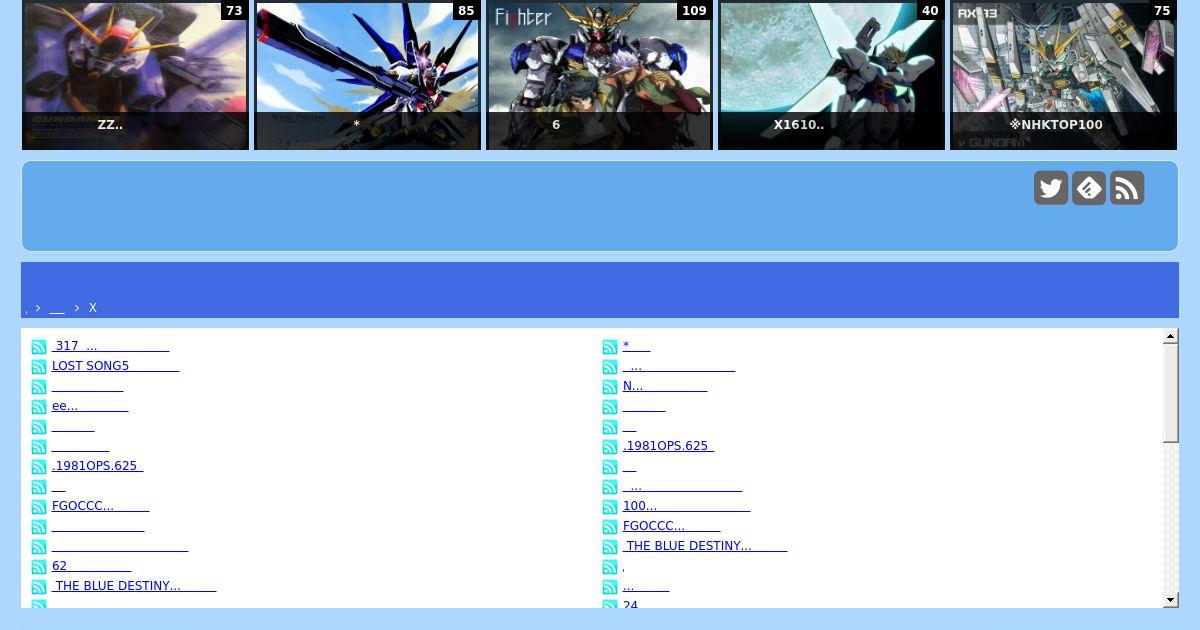Open the '62' article link
This screenshot has height=630, width=1200.
[91, 566]
